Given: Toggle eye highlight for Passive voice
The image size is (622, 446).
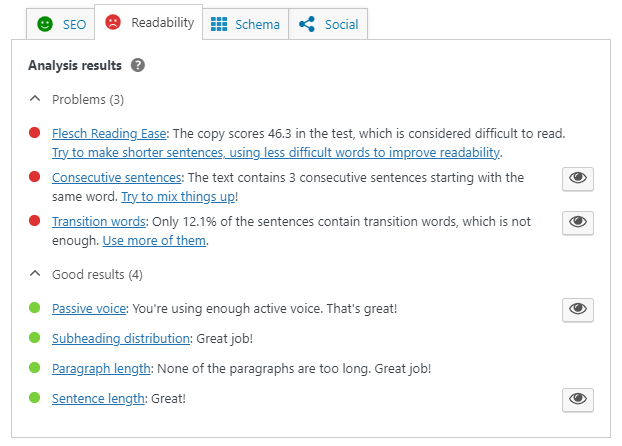Looking at the screenshot, I should 578,310.
